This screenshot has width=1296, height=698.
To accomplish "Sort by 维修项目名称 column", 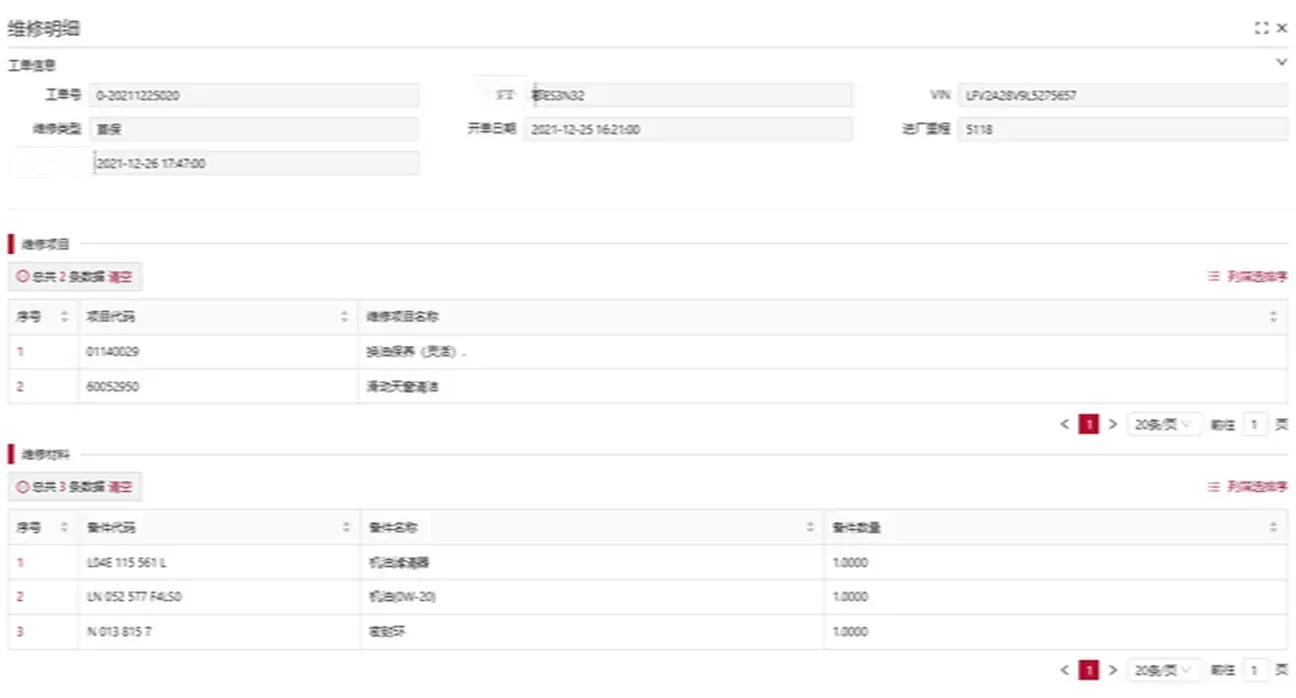I will [x=1273, y=317].
